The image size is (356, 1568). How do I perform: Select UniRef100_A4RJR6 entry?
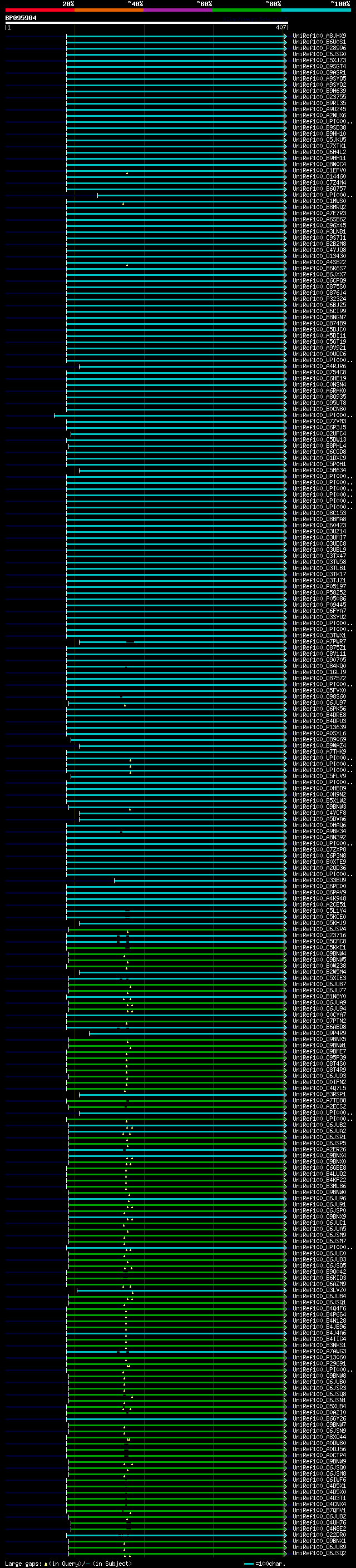tap(319, 367)
